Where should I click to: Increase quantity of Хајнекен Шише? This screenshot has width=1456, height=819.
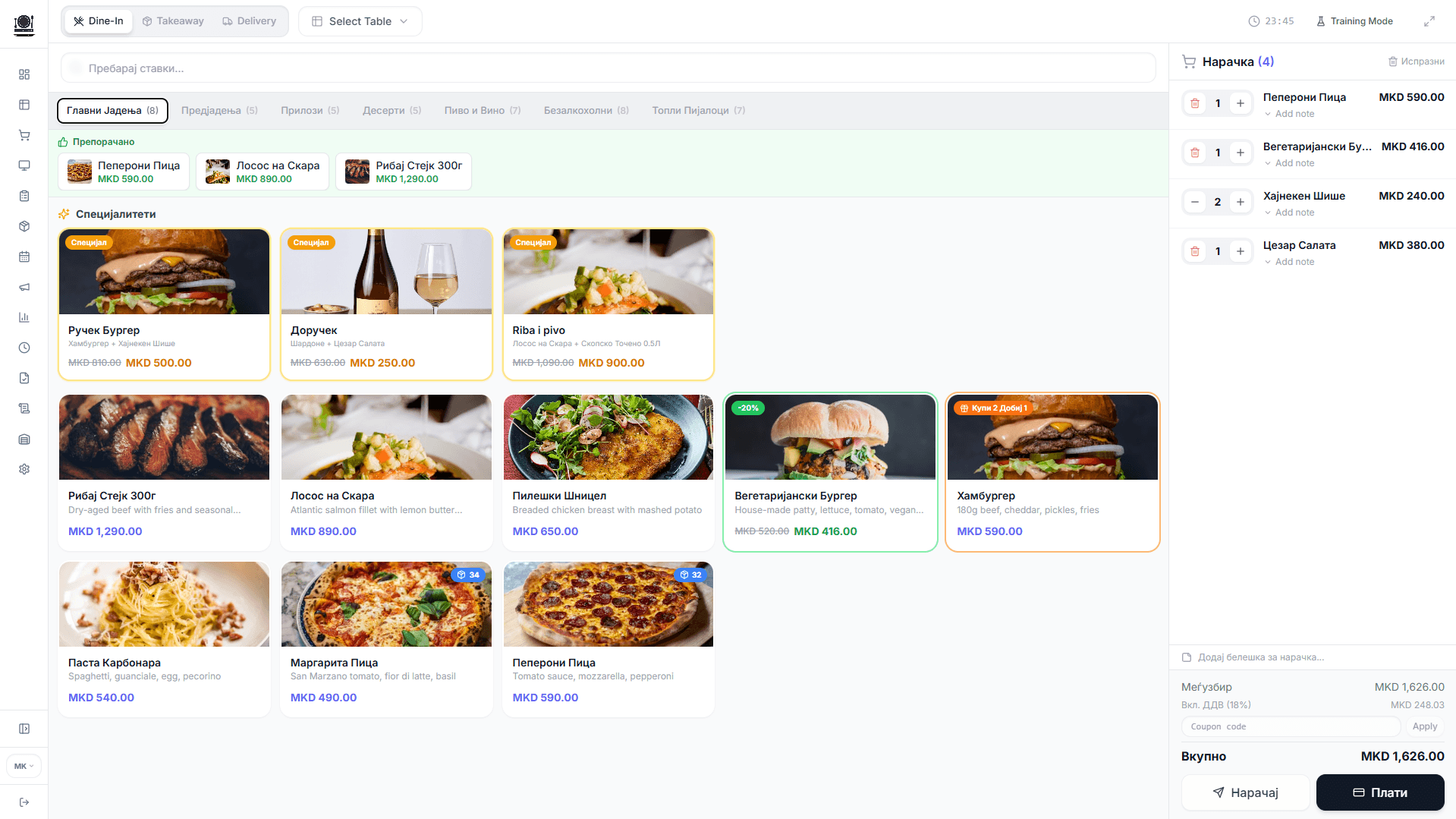coord(1241,202)
